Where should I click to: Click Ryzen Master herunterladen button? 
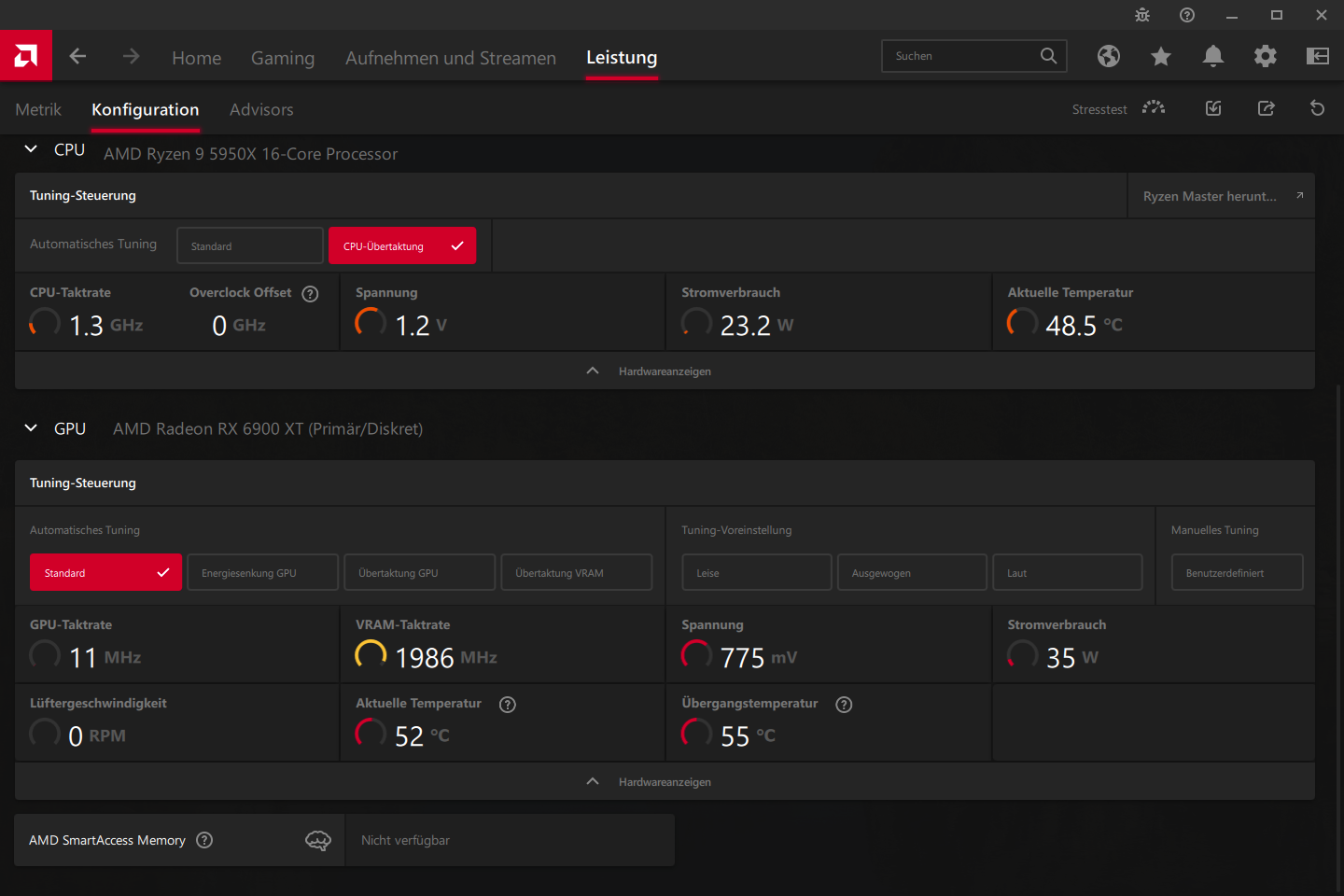(x=1221, y=196)
